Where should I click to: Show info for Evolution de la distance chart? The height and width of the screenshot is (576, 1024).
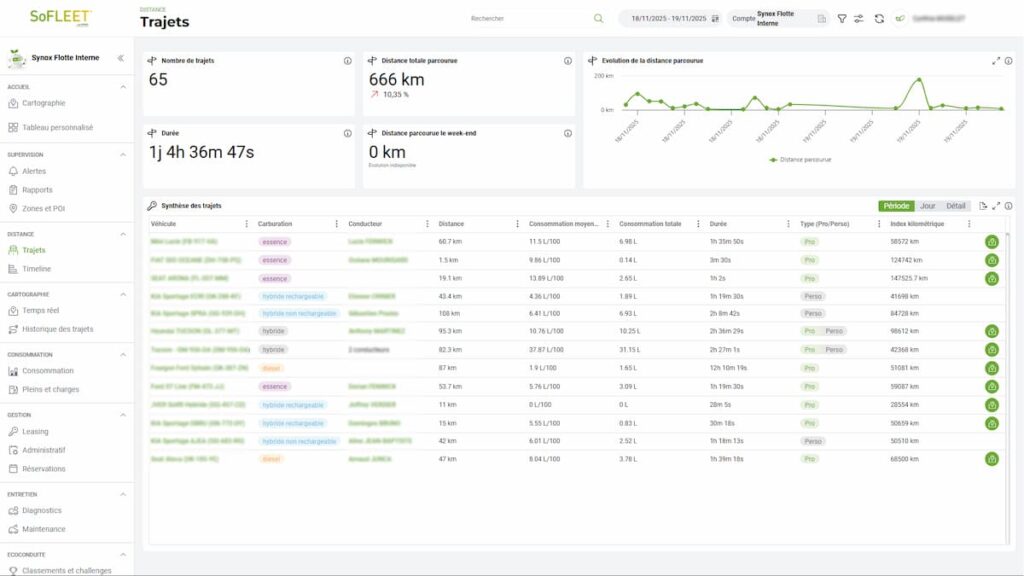[x=1008, y=61]
